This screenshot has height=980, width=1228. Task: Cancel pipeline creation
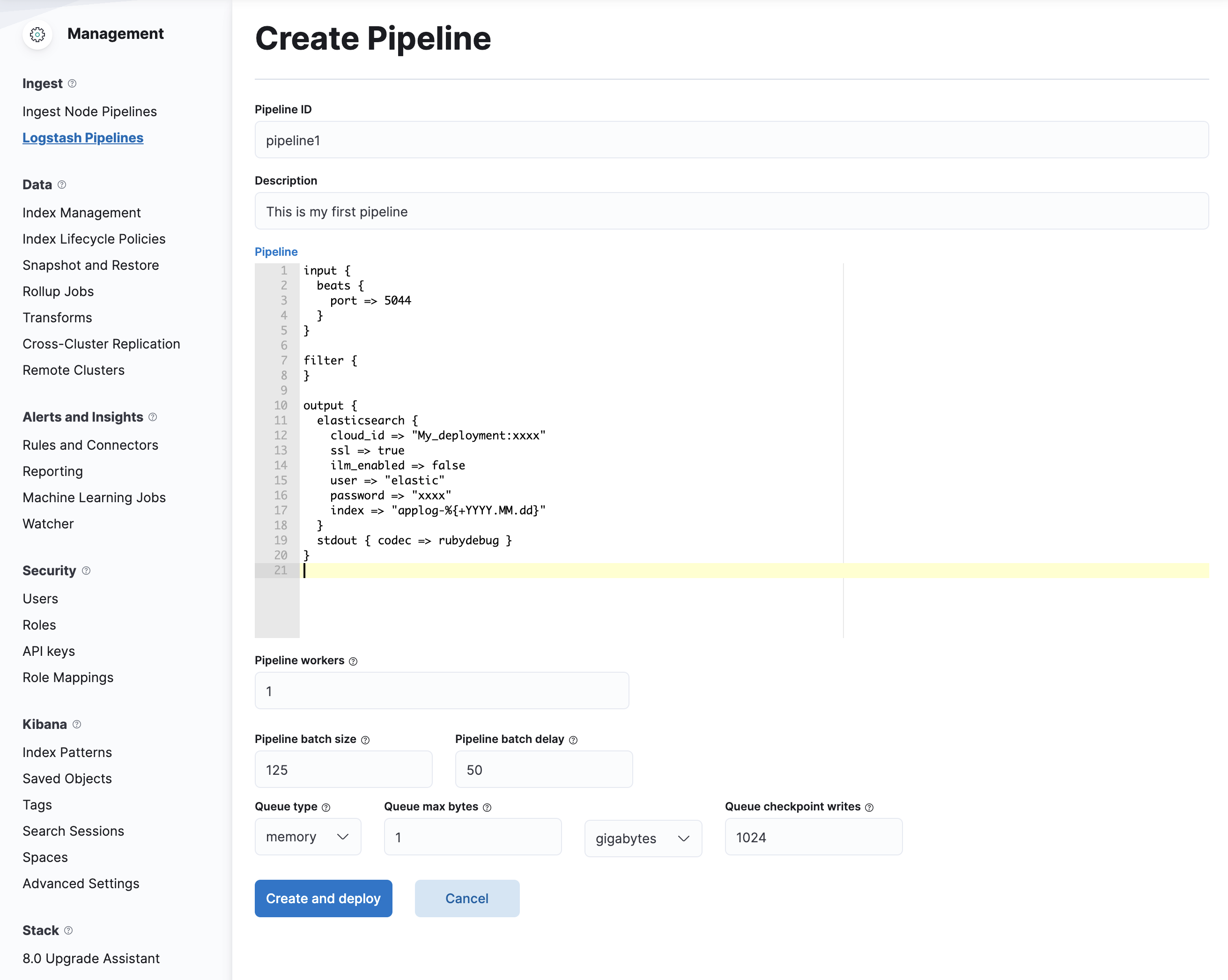tap(466, 898)
